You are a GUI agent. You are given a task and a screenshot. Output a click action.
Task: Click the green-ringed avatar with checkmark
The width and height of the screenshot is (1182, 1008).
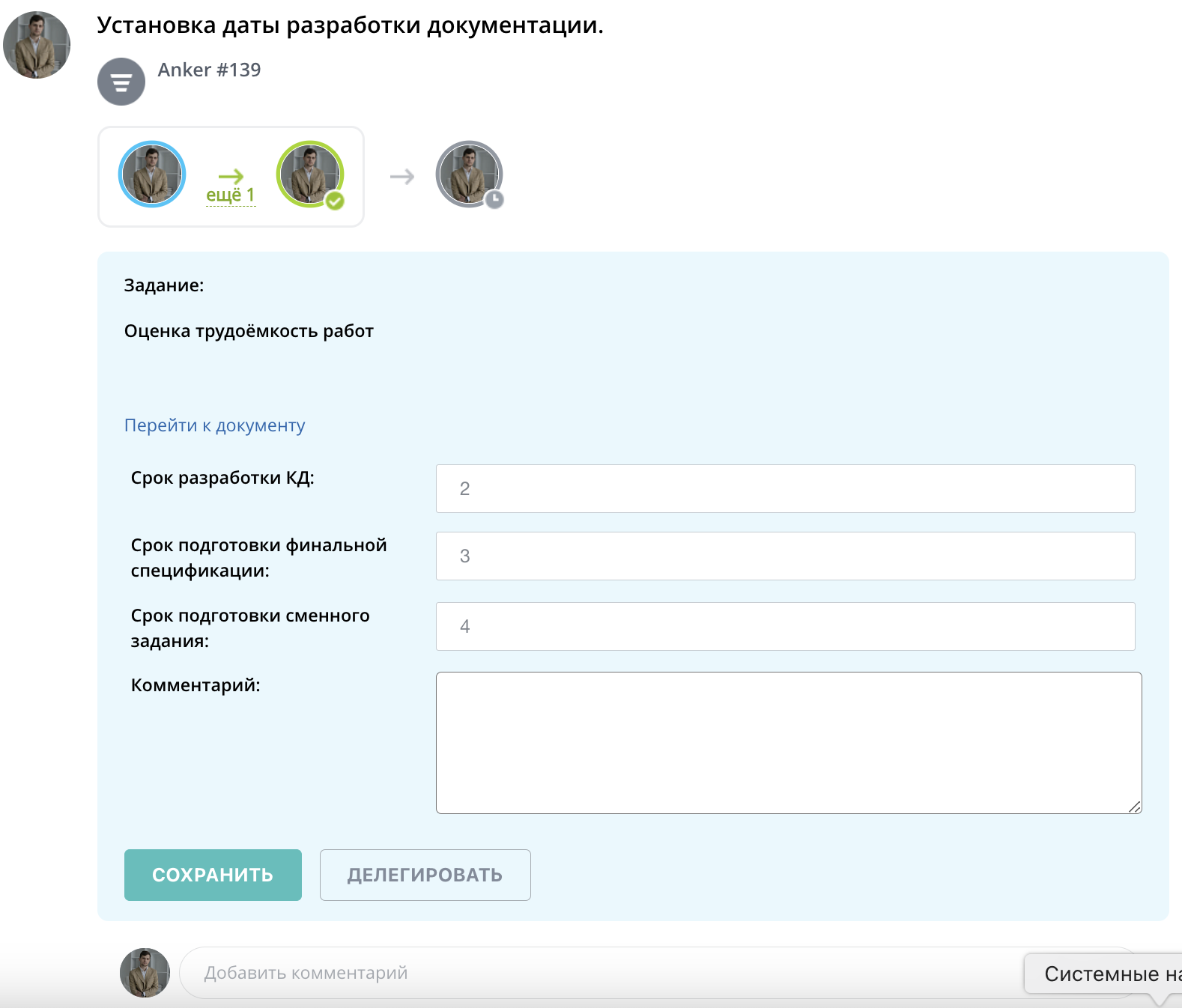(309, 174)
